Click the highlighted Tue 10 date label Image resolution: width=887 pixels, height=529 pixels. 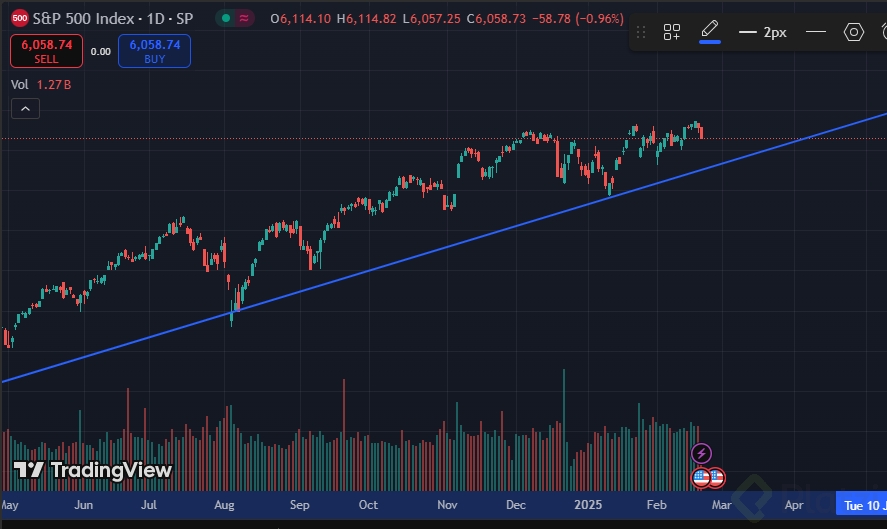862,505
